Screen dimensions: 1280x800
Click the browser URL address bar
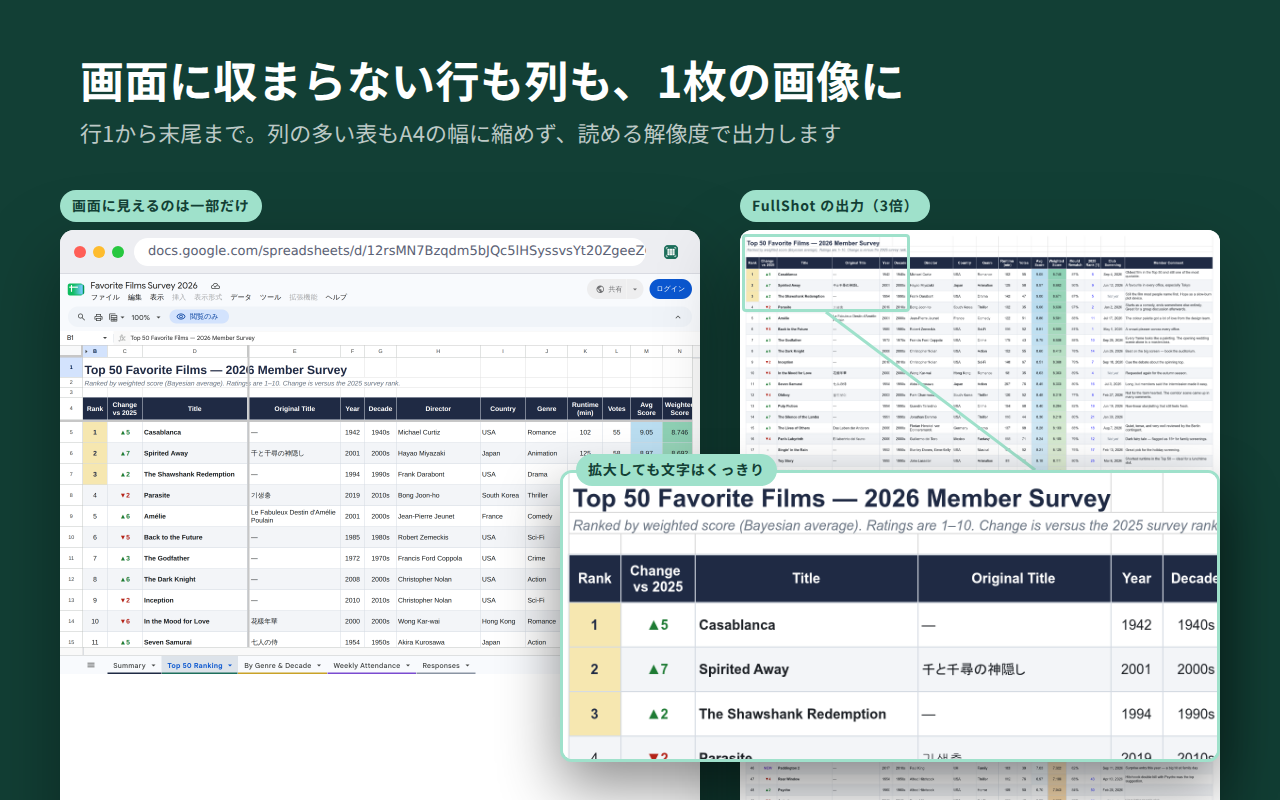pos(391,252)
